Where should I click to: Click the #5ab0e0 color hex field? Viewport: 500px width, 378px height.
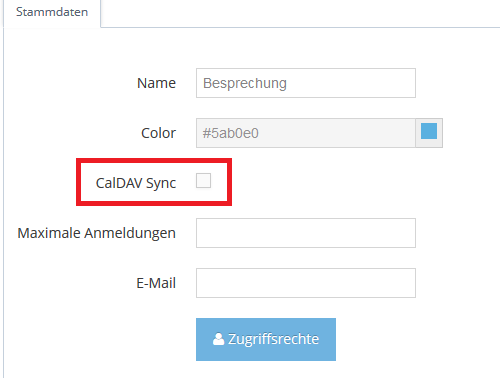pos(306,133)
